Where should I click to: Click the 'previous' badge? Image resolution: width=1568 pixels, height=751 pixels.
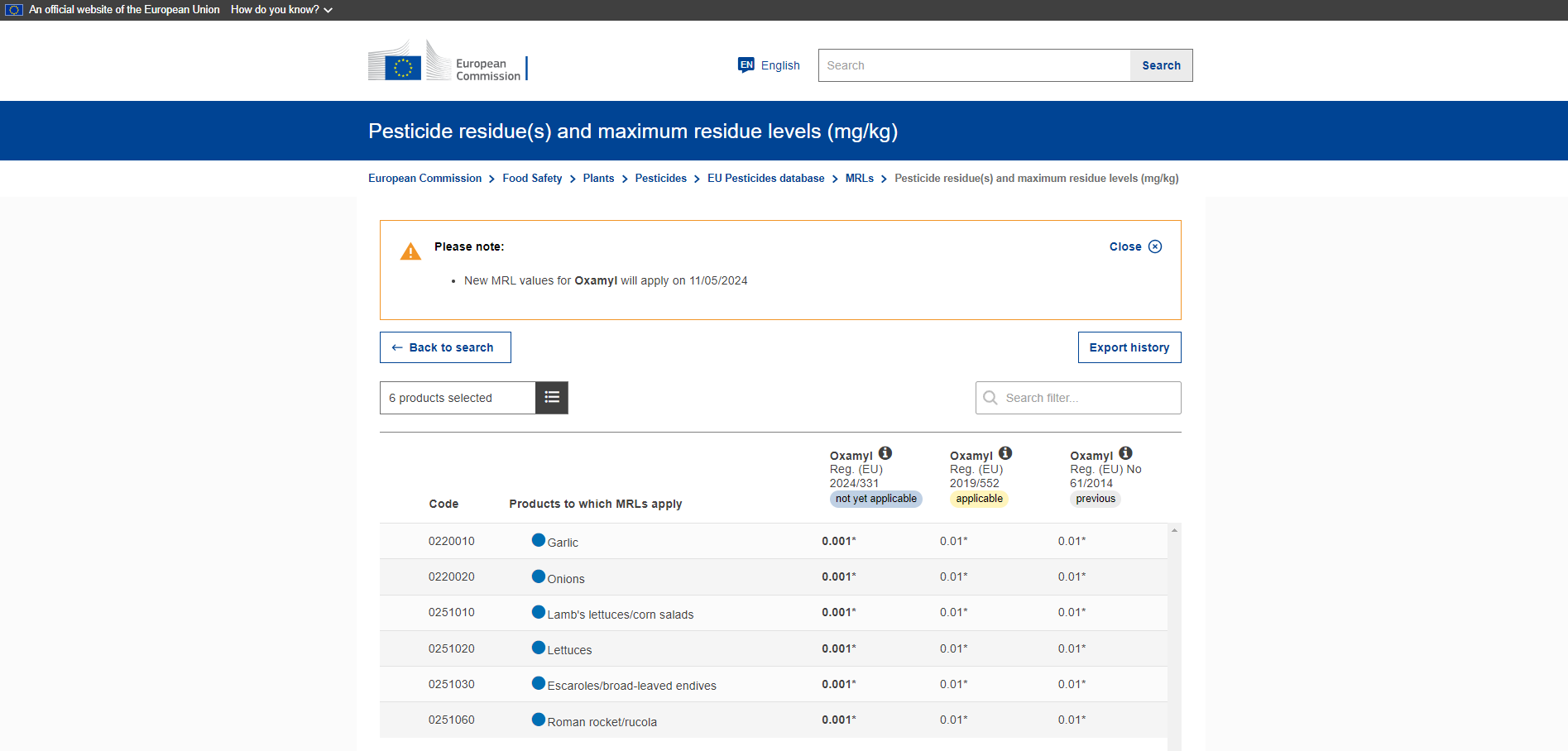click(x=1096, y=499)
